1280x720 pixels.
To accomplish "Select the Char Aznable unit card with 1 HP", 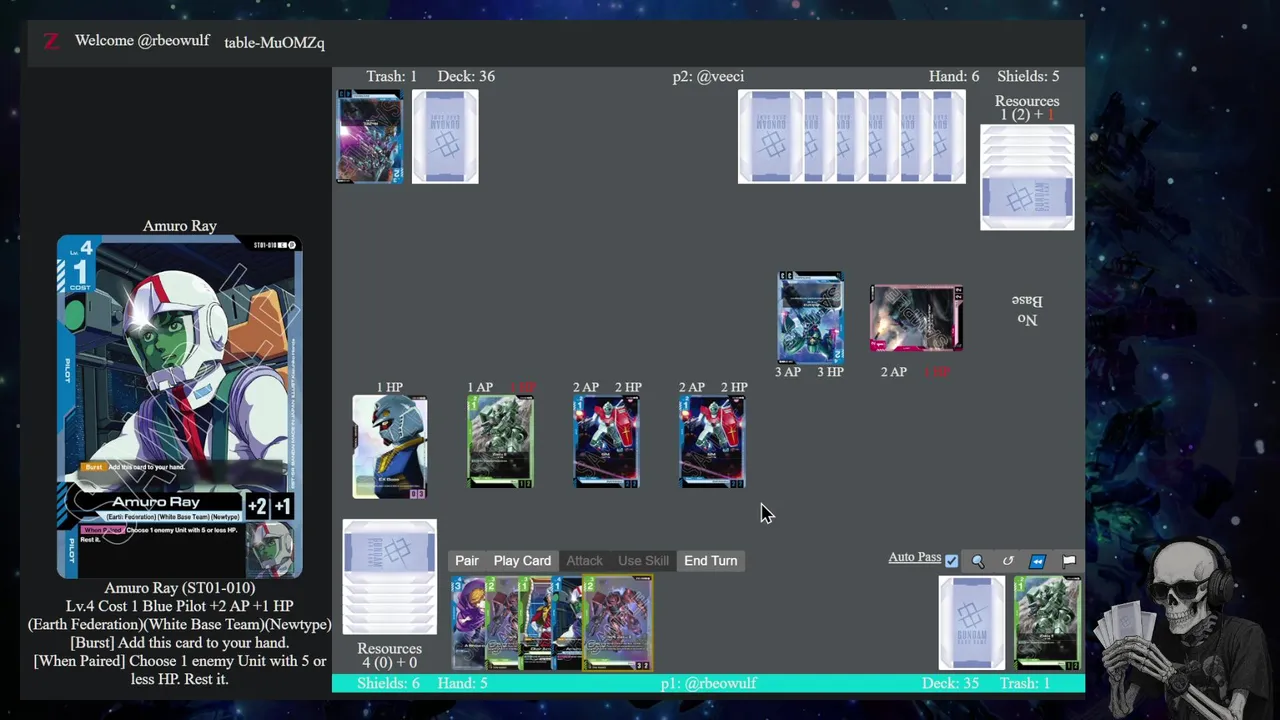I will pos(390,447).
